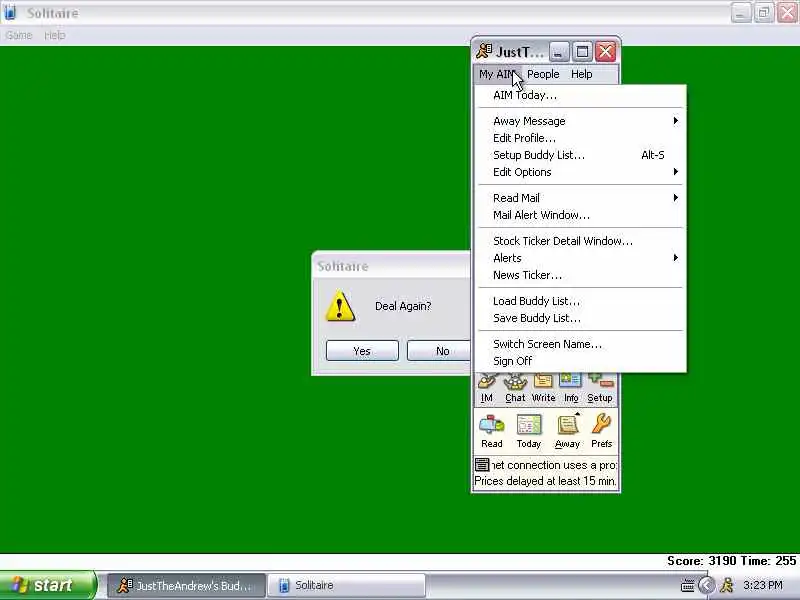Click the AIM running-man title bar icon
This screenshot has width=800, height=600.
point(484,51)
